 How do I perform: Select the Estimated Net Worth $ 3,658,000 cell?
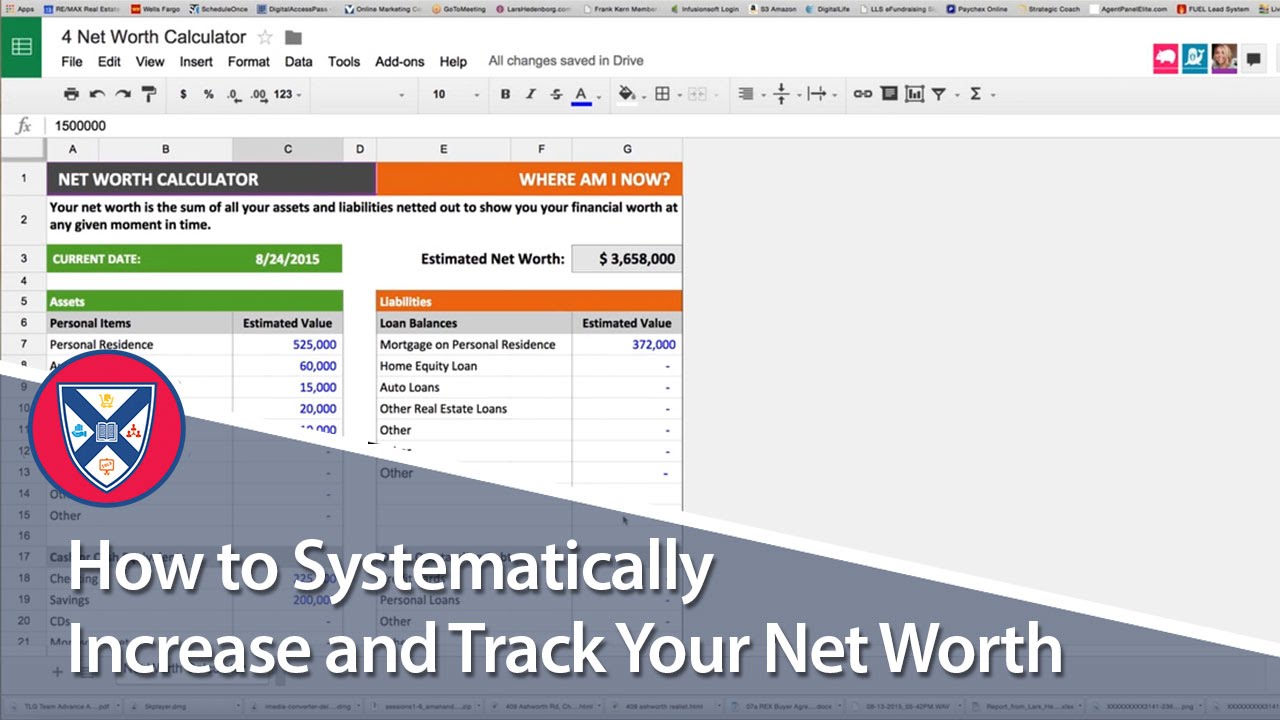click(x=627, y=258)
